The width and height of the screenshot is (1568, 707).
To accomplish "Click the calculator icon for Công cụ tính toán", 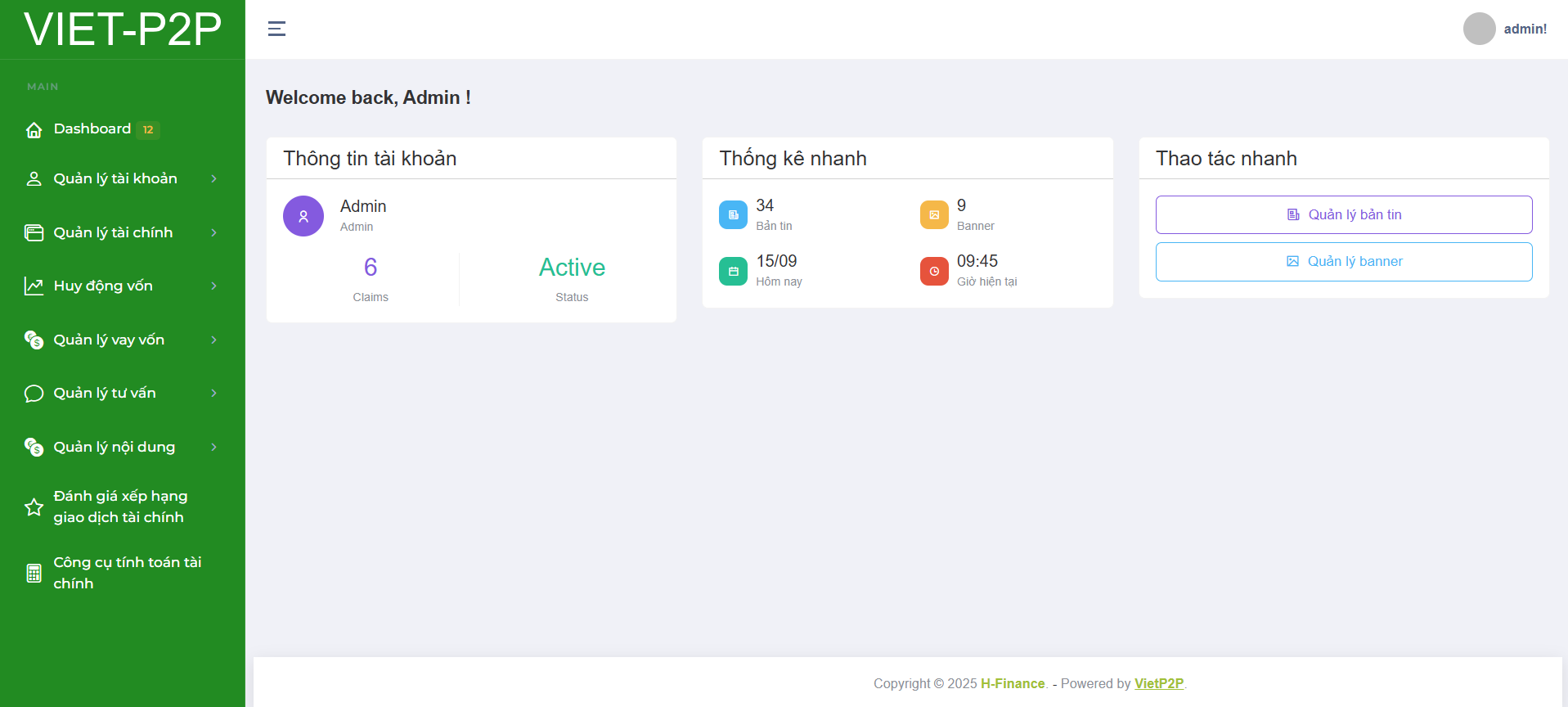I will coord(34,574).
